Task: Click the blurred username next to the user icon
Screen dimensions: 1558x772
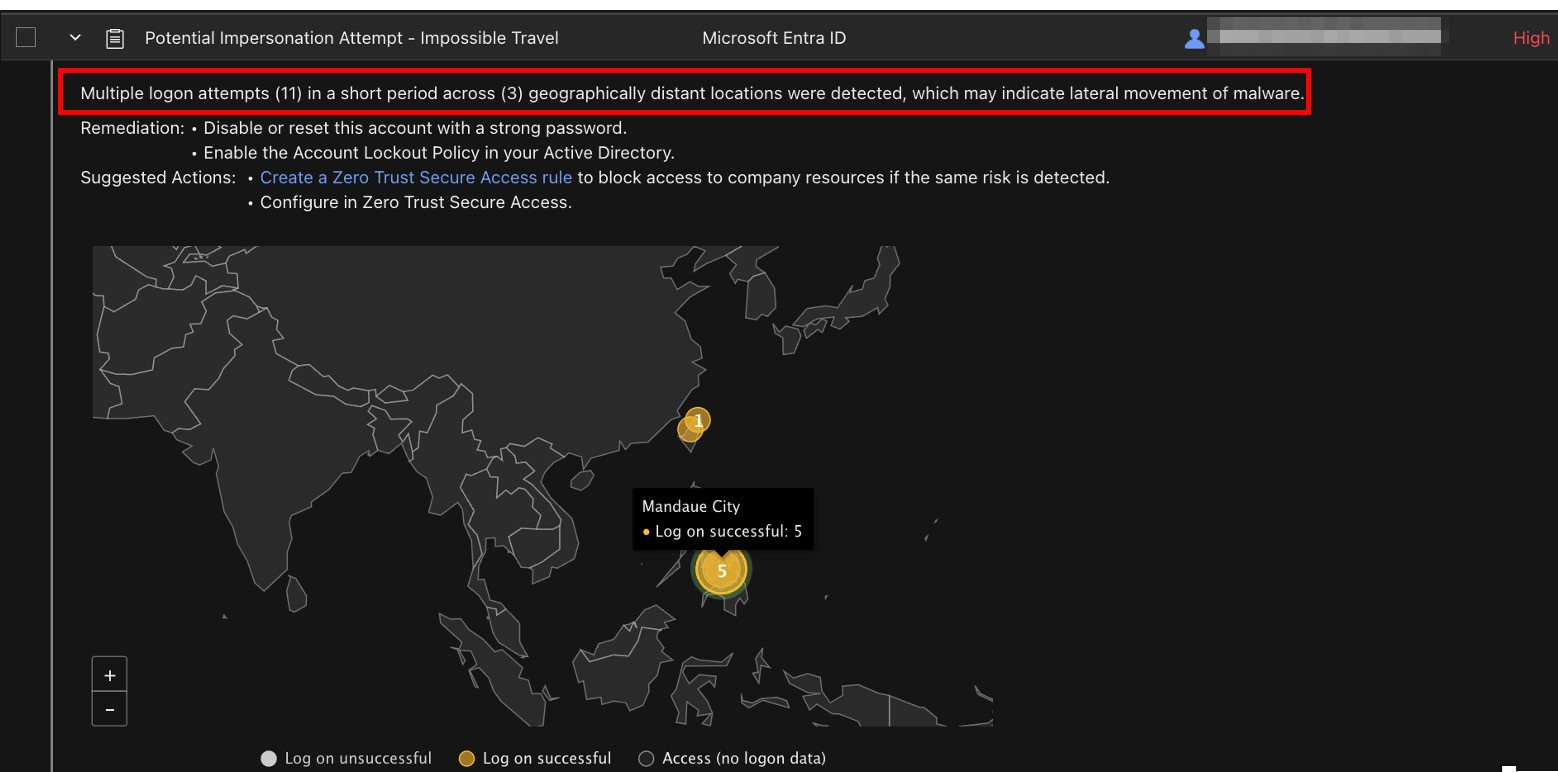Action: click(x=1323, y=34)
